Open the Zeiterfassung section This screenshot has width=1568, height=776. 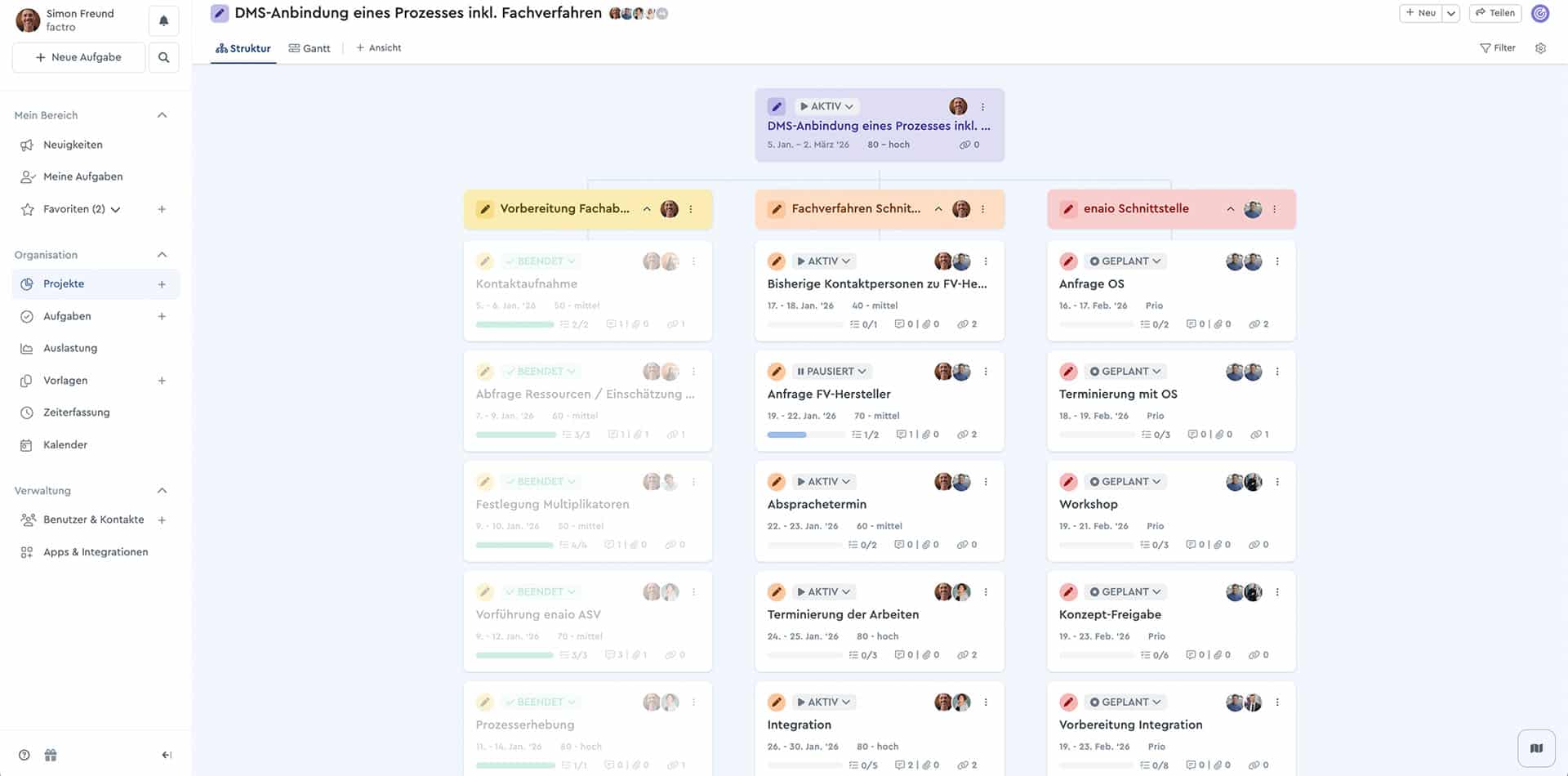(x=77, y=413)
